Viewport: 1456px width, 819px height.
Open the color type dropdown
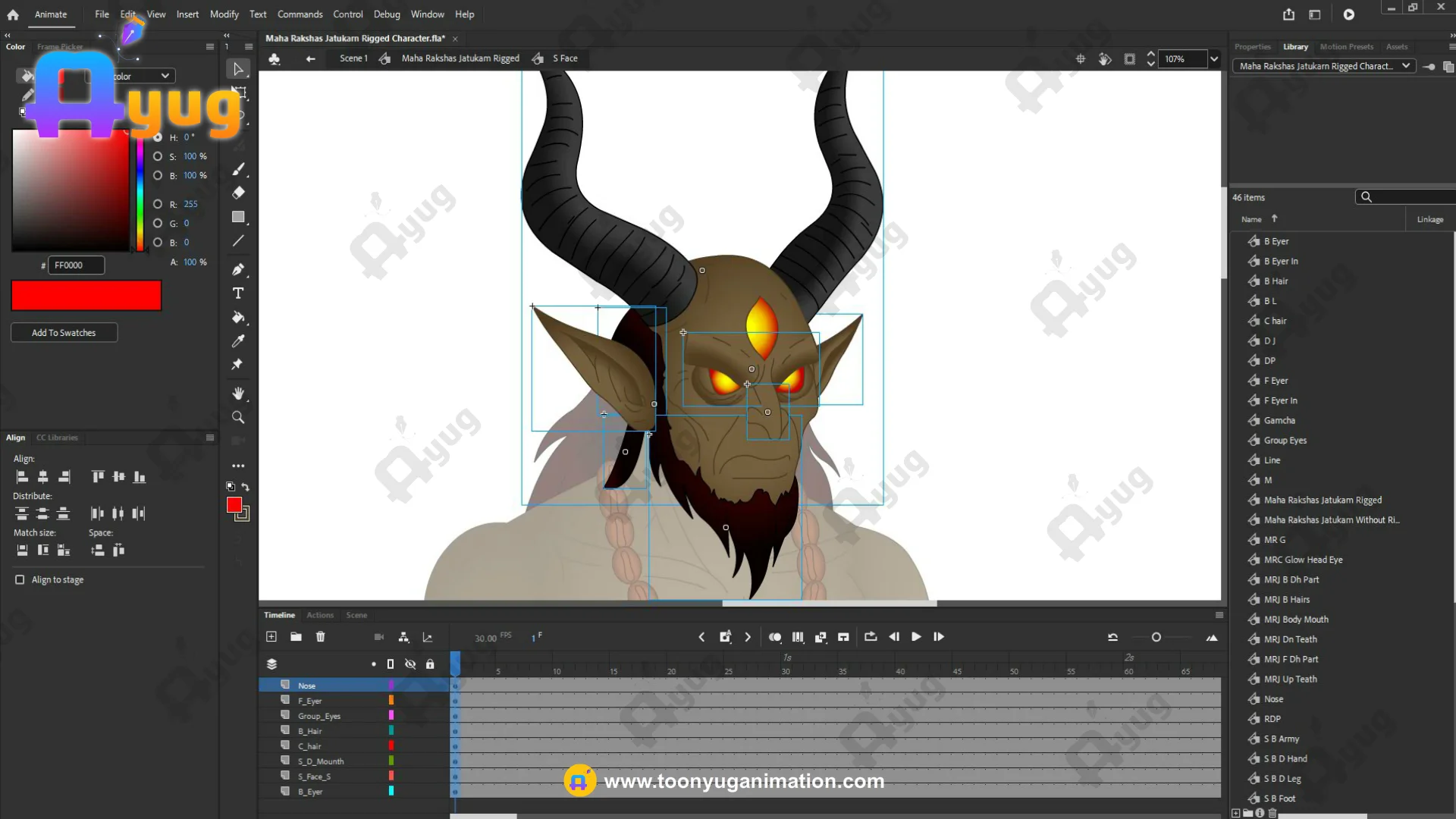[x=164, y=76]
